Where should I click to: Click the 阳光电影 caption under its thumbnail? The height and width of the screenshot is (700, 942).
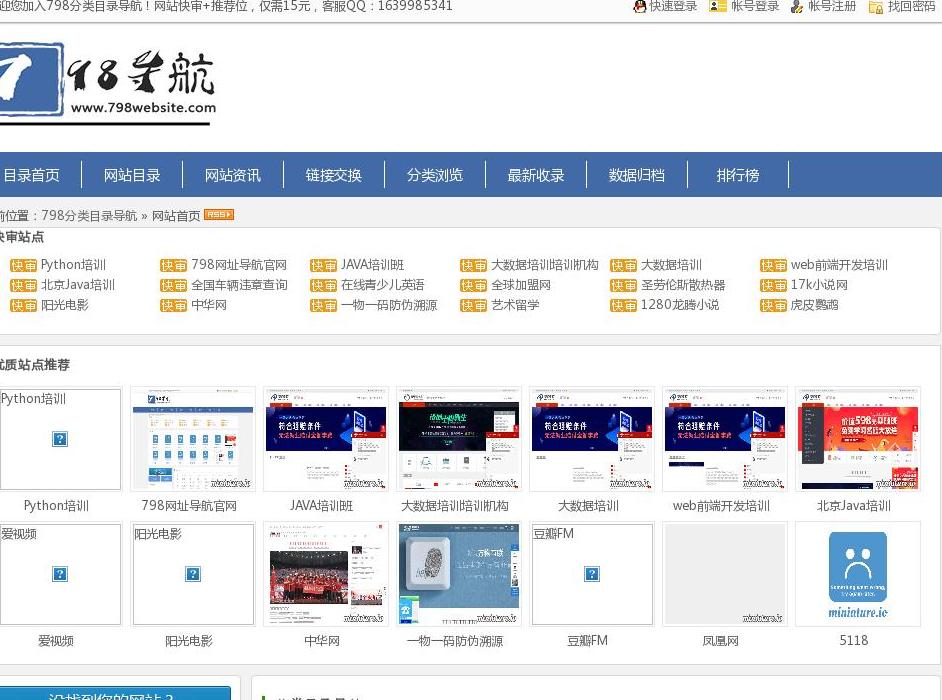(x=189, y=641)
